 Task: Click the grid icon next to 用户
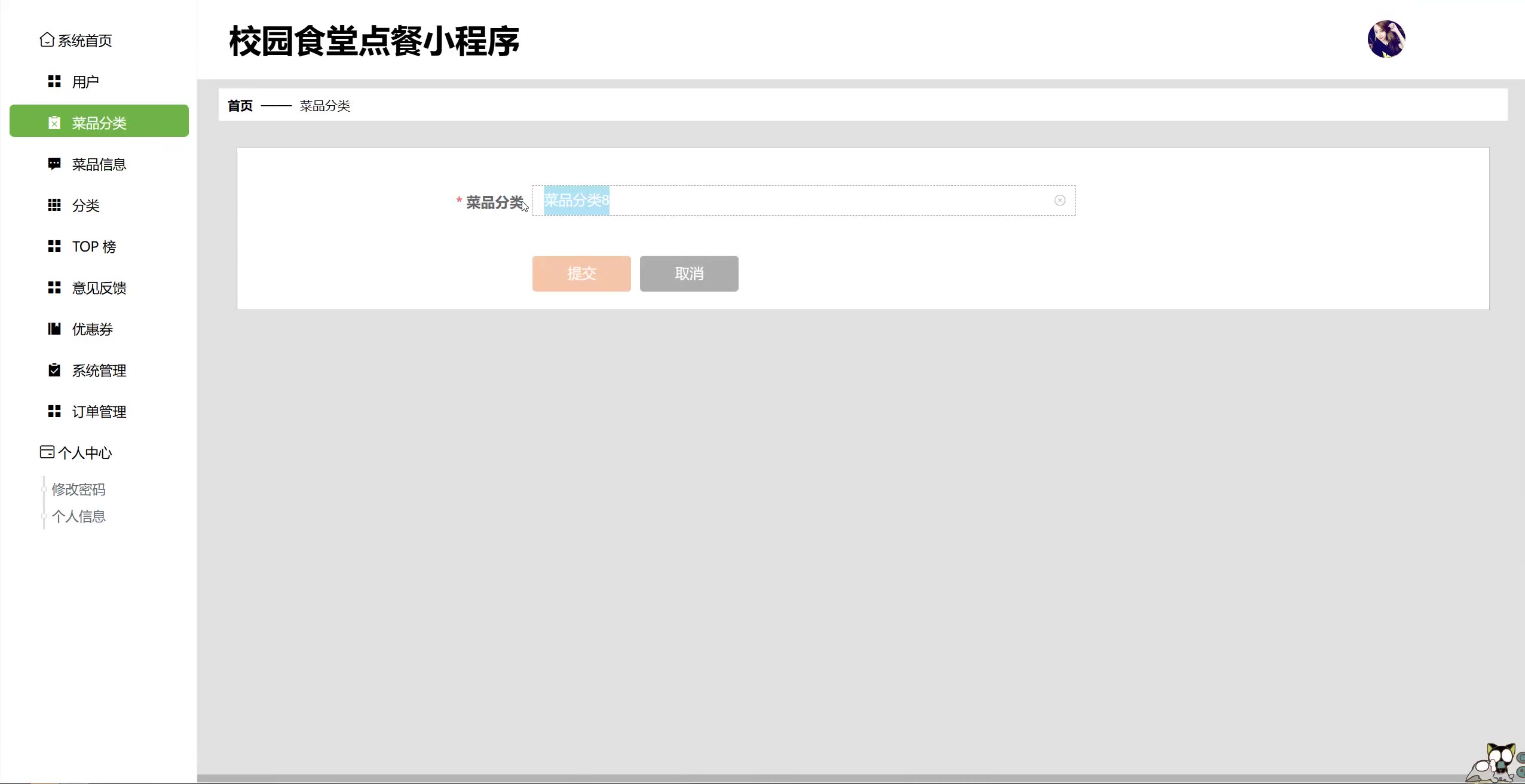[54, 81]
